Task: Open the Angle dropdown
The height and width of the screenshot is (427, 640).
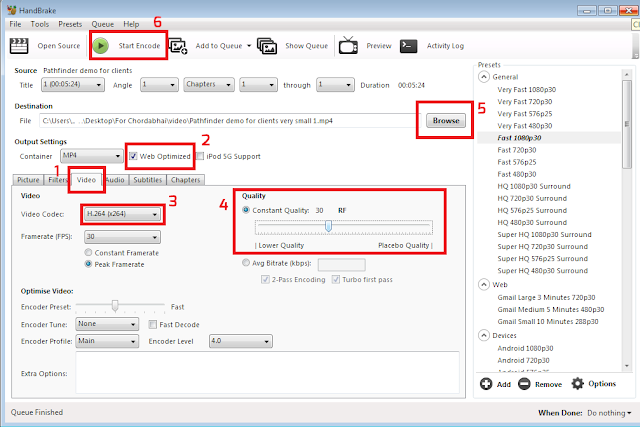Action: (x=159, y=85)
